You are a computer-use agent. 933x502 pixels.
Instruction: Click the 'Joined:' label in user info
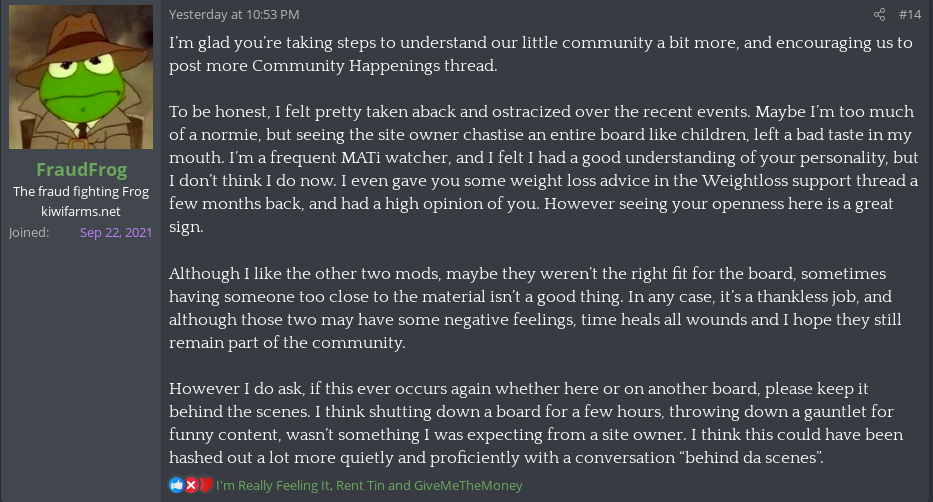(x=28, y=232)
